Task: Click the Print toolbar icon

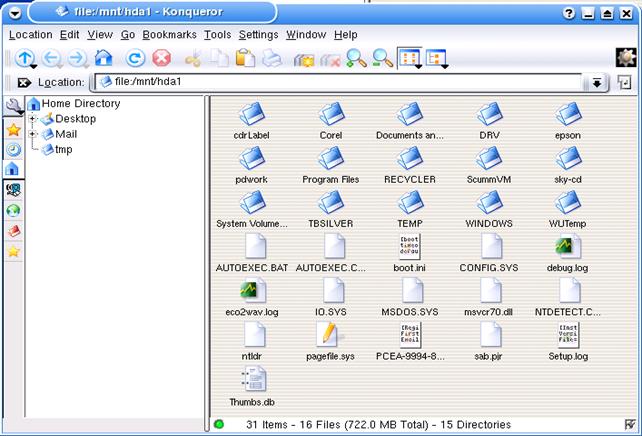Action: [272, 60]
